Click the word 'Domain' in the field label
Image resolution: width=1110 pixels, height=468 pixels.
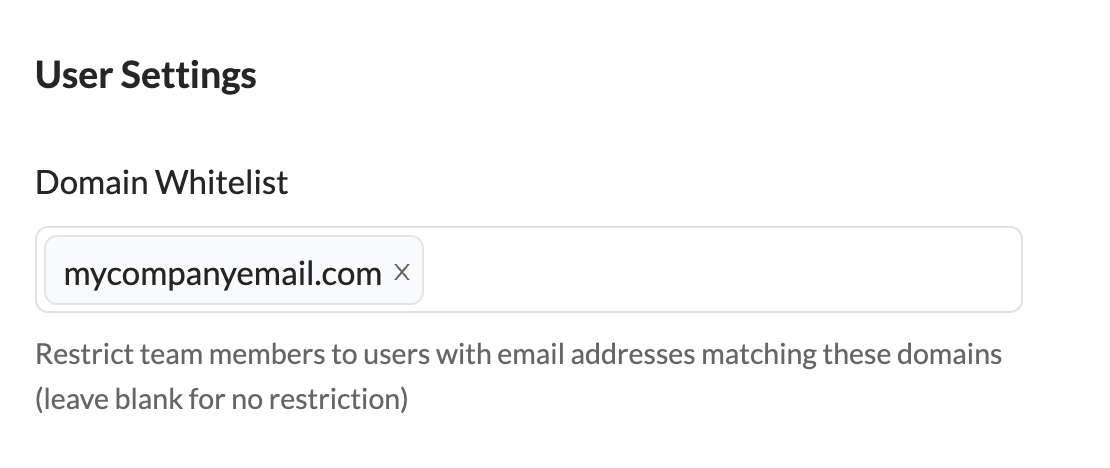tap(92, 183)
